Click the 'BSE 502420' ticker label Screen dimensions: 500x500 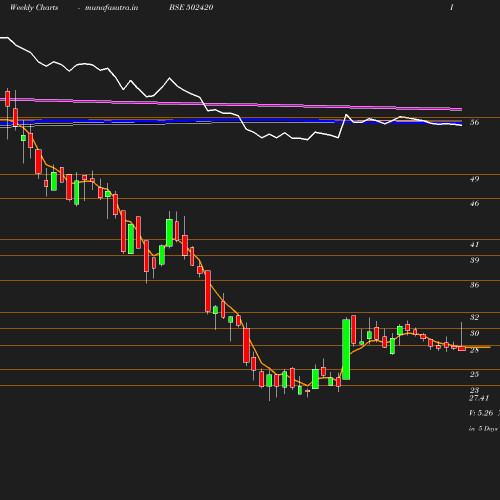point(191,7)
